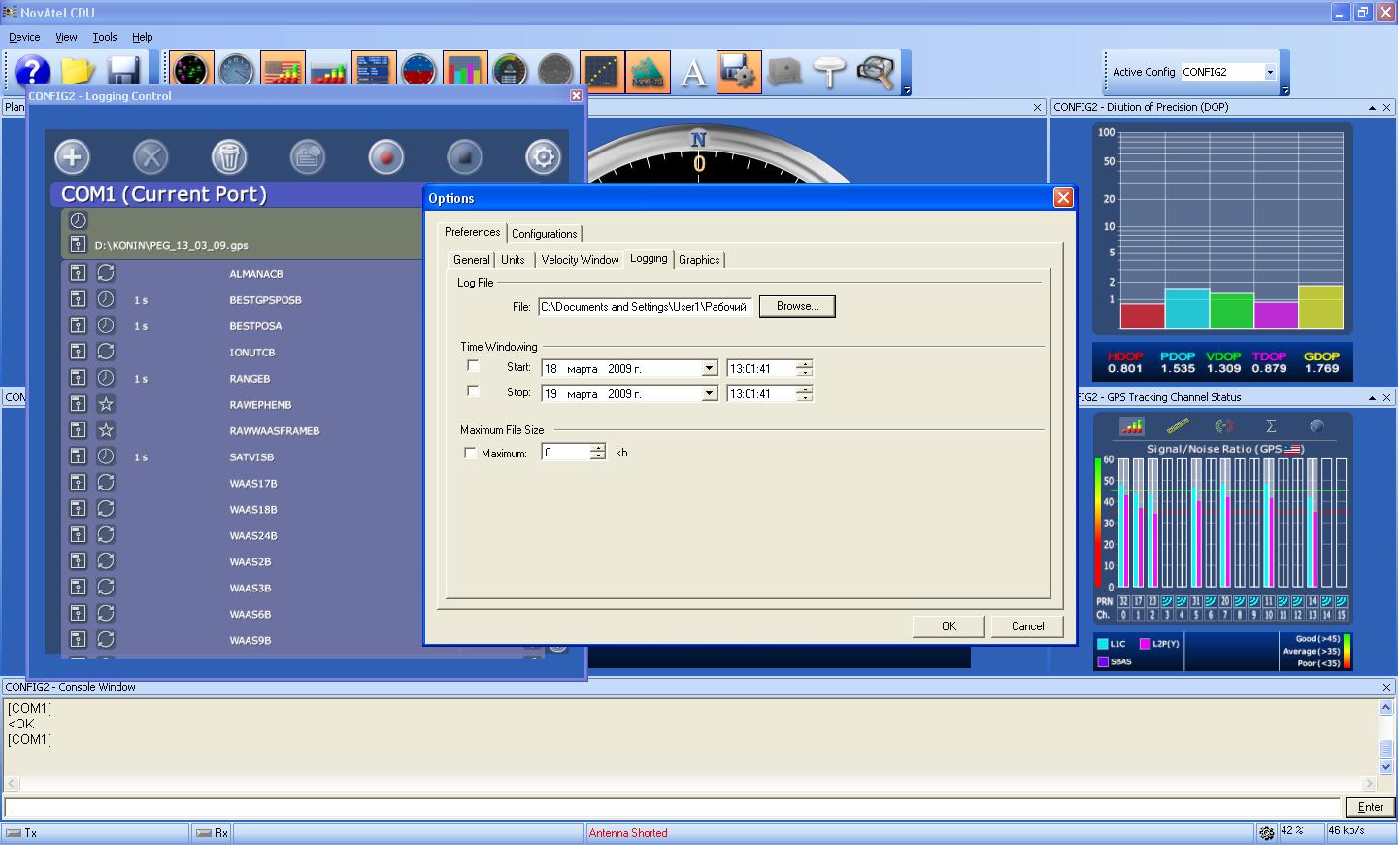Open help with the blue question mark icon
Screen dimensions: 1400x845
click(32, 72)
